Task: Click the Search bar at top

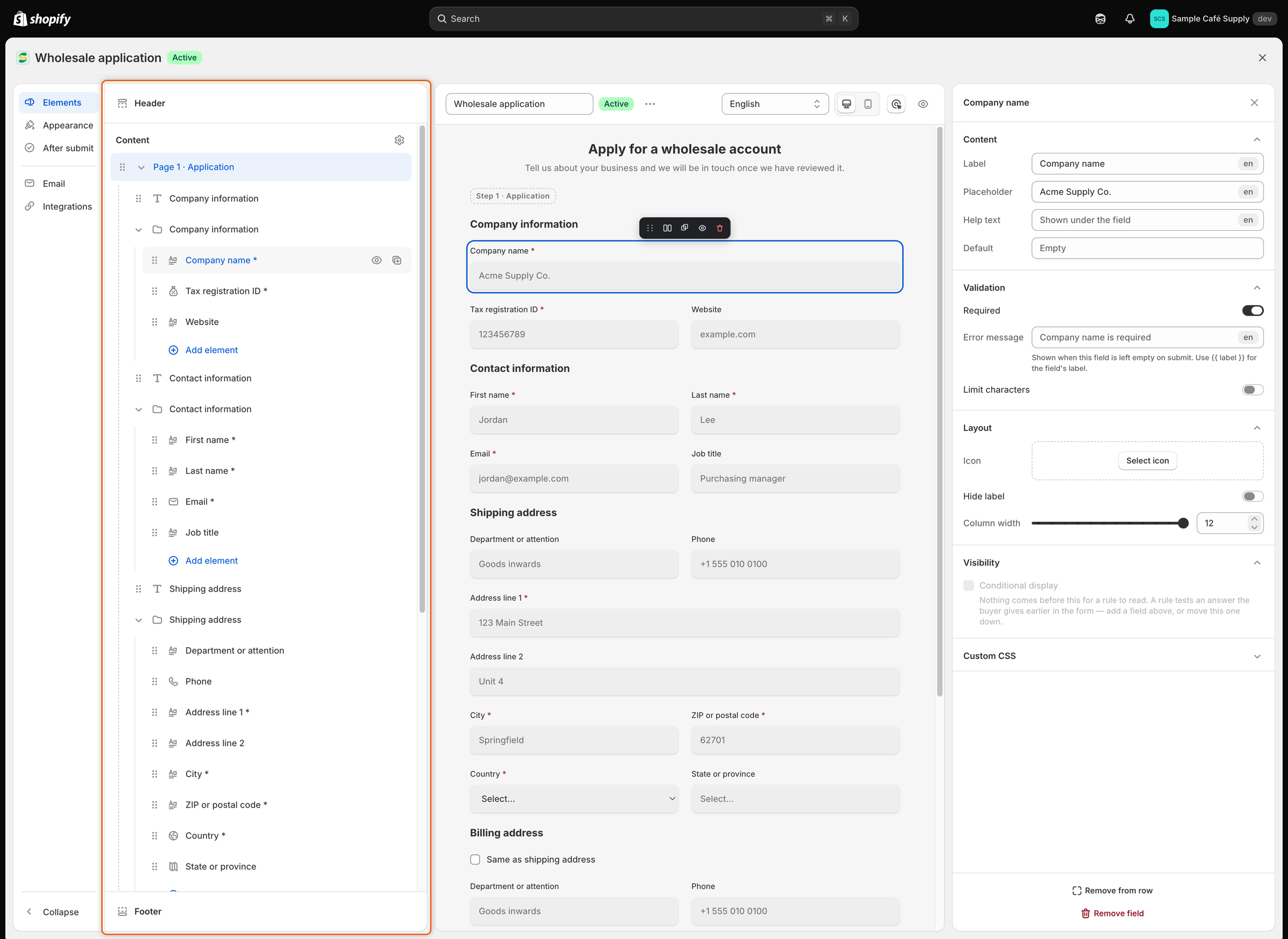Action: (x=643, y=19)
